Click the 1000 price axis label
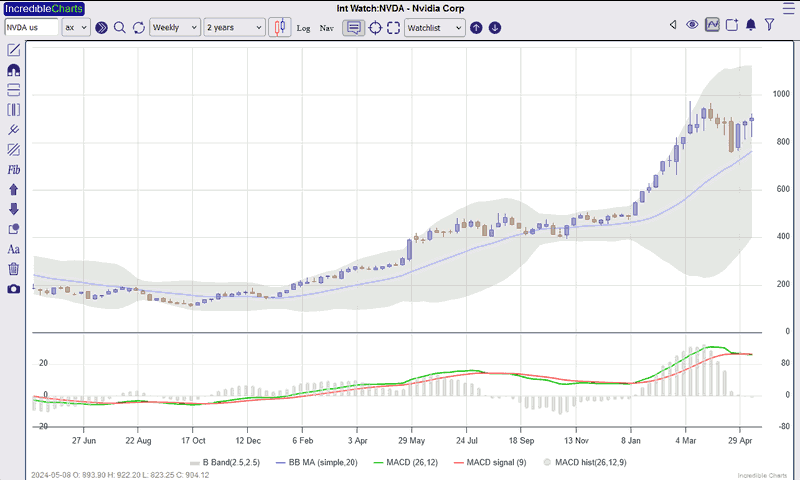The width and height of the screenshot is (800, 480). point(781,94)
